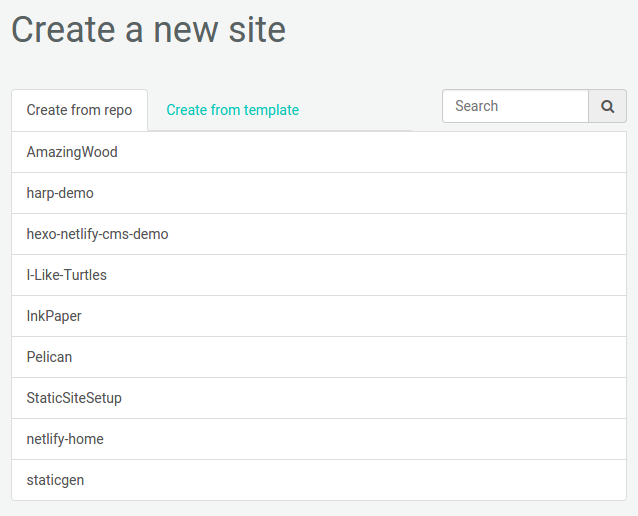Screen dimensions: 638x516
Task: Click the empty page area below the repo list
Action: [x=319, y=508]
